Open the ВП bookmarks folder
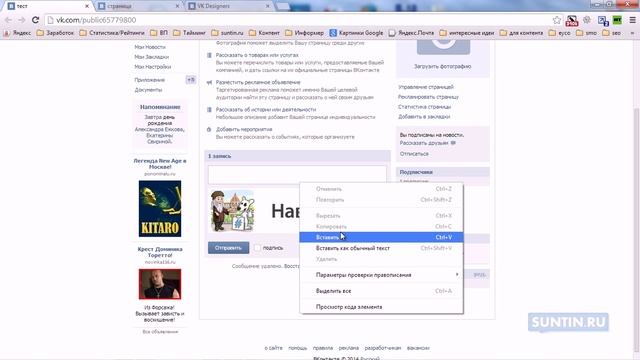This screenshot has width=640, height=360. [159, 33]
